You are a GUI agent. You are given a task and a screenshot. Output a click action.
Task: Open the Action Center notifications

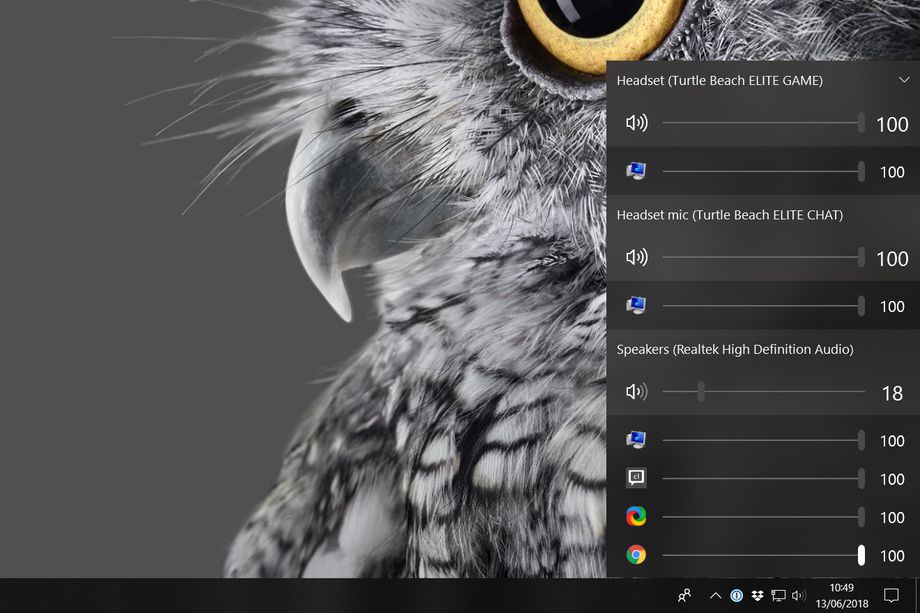click(x=891, y=596)
